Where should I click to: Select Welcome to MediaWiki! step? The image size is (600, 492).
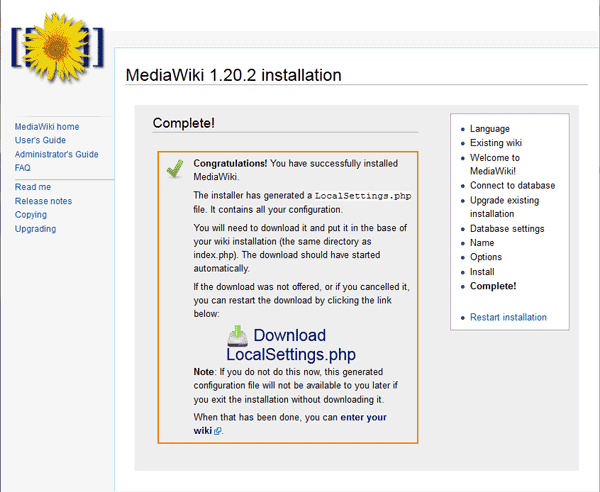495,164
